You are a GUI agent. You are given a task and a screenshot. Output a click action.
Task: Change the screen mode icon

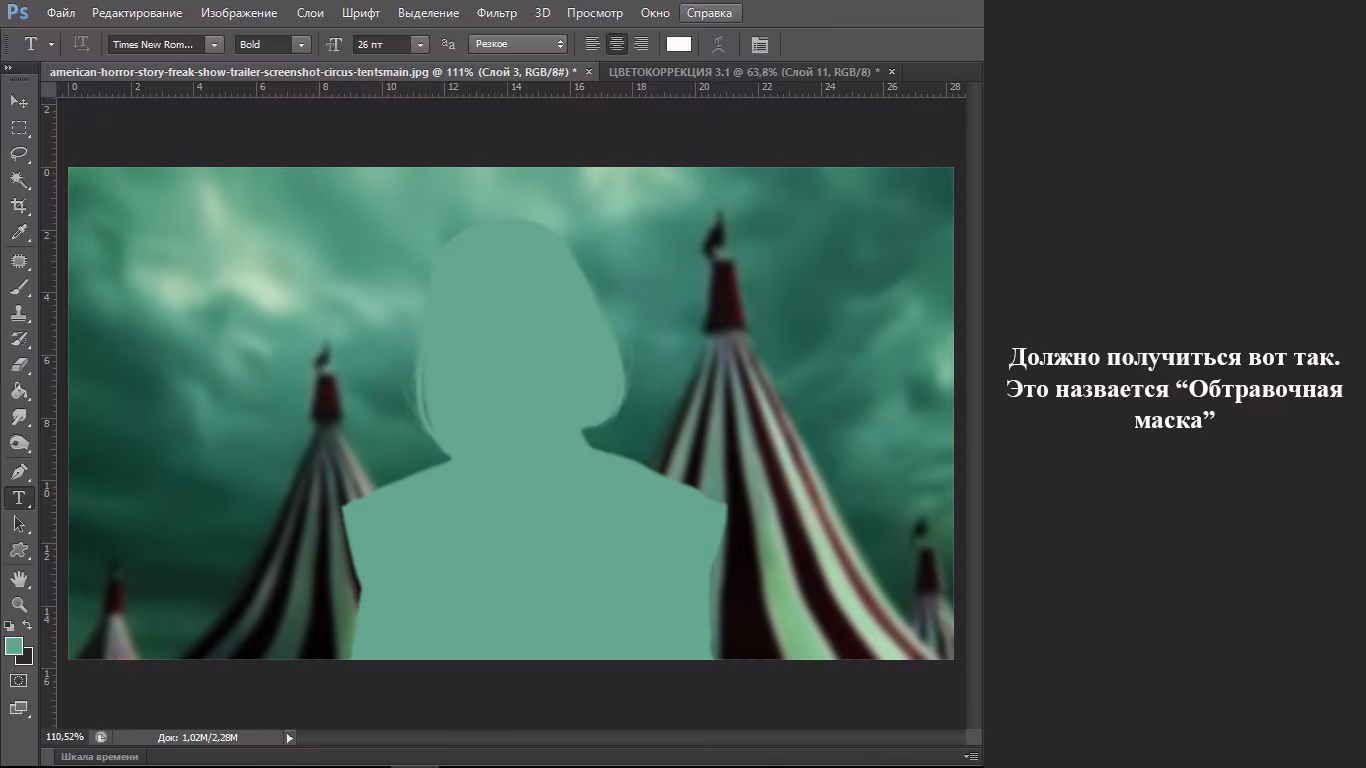pyautogui.click(x=19, y=708)
